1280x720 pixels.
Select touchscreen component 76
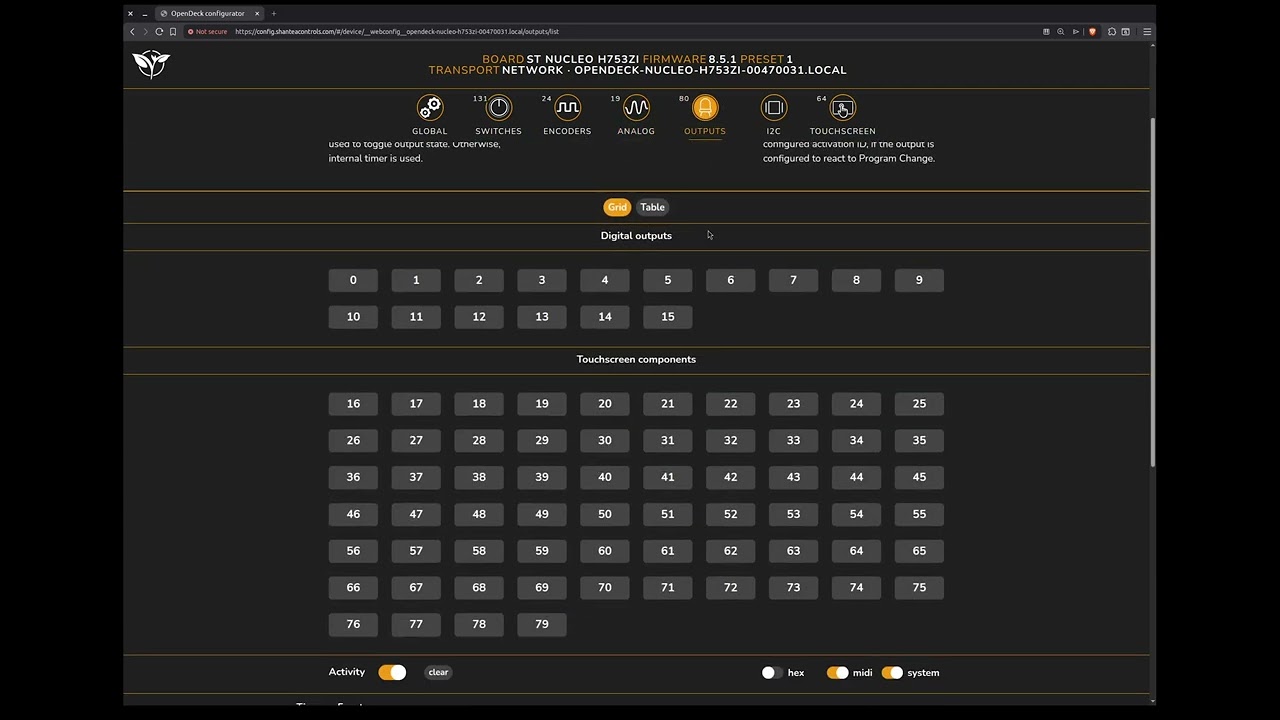353,624
